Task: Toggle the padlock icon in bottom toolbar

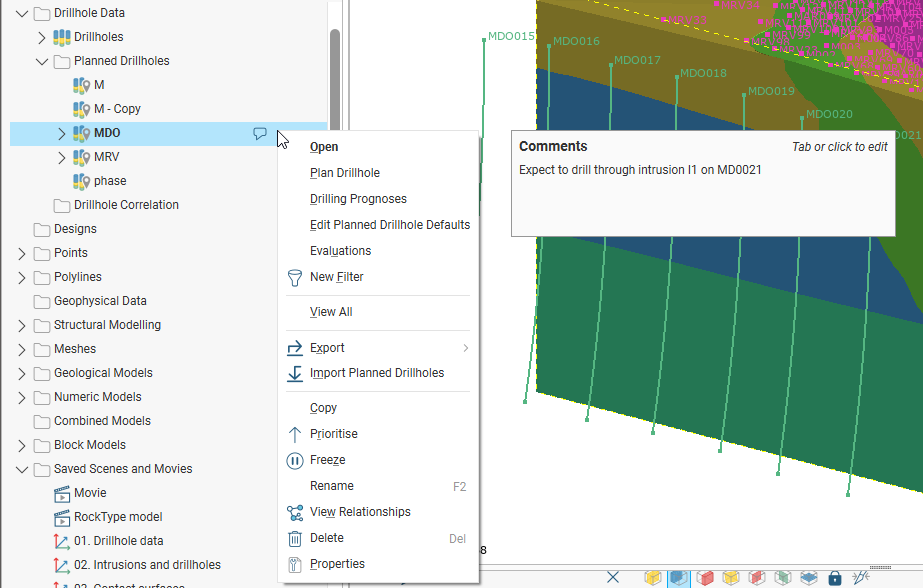Action: pyautogui.click(x=835, y=578)
